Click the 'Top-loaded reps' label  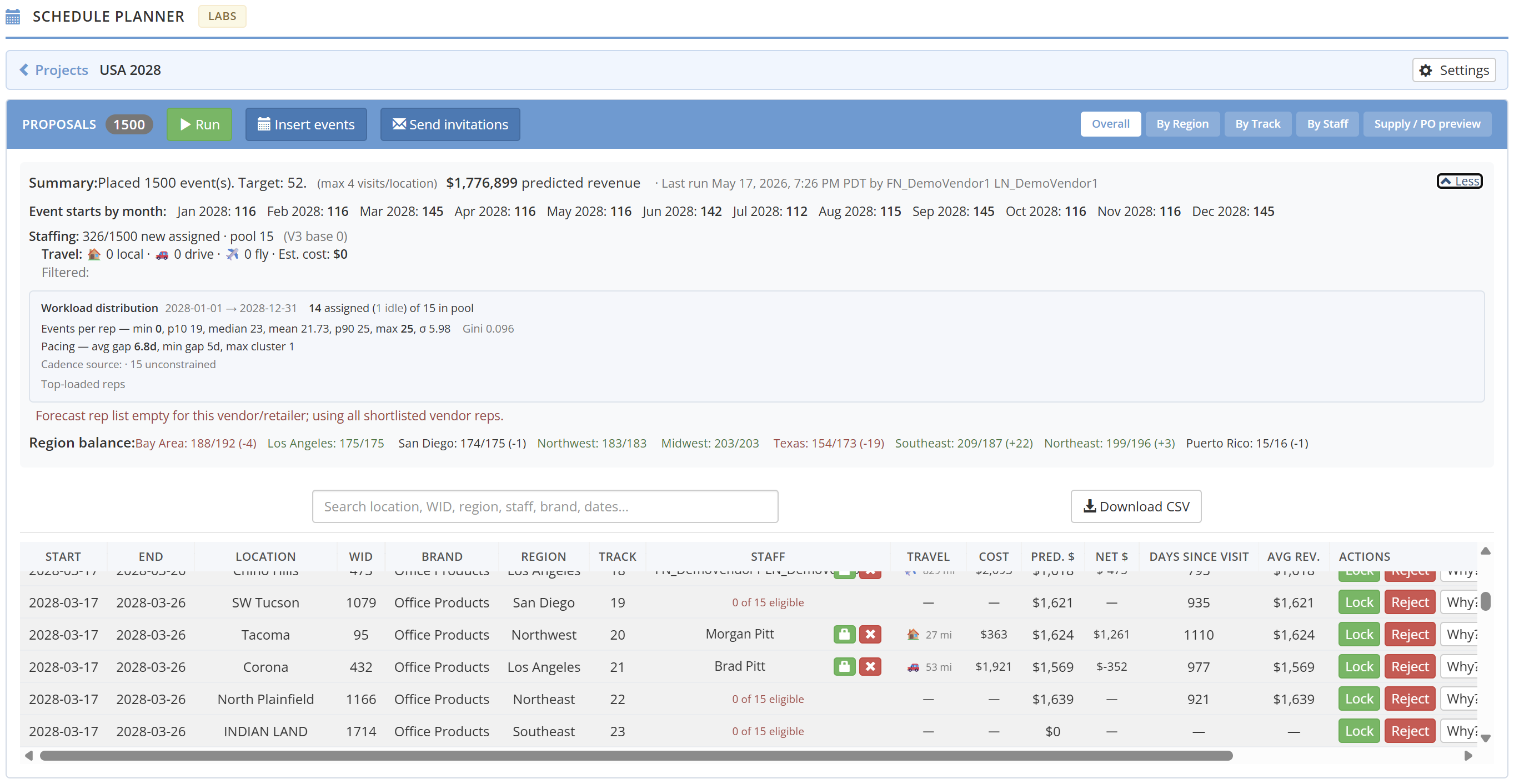tap(83, 384)
